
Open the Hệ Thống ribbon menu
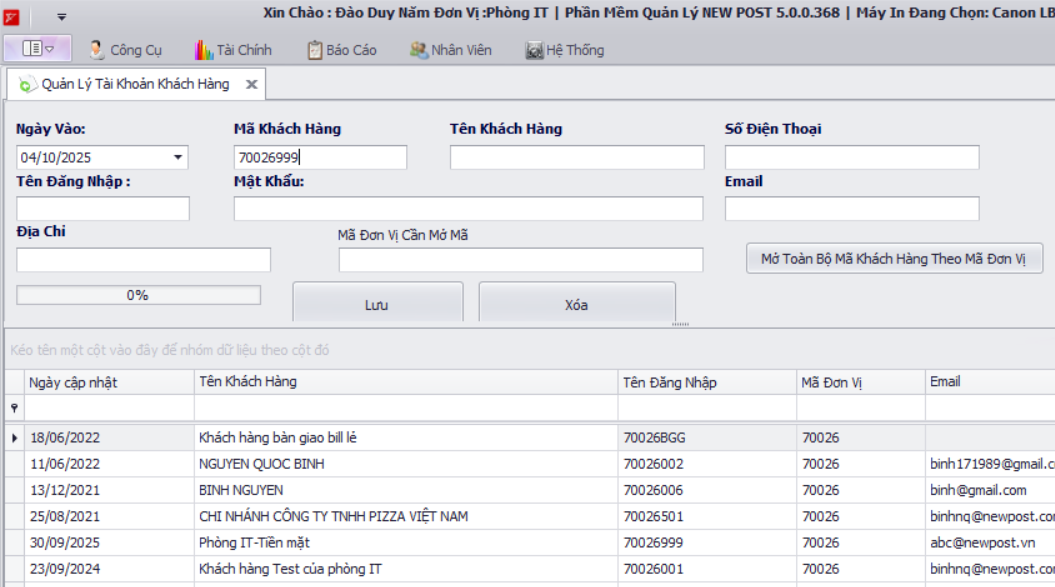565,50
